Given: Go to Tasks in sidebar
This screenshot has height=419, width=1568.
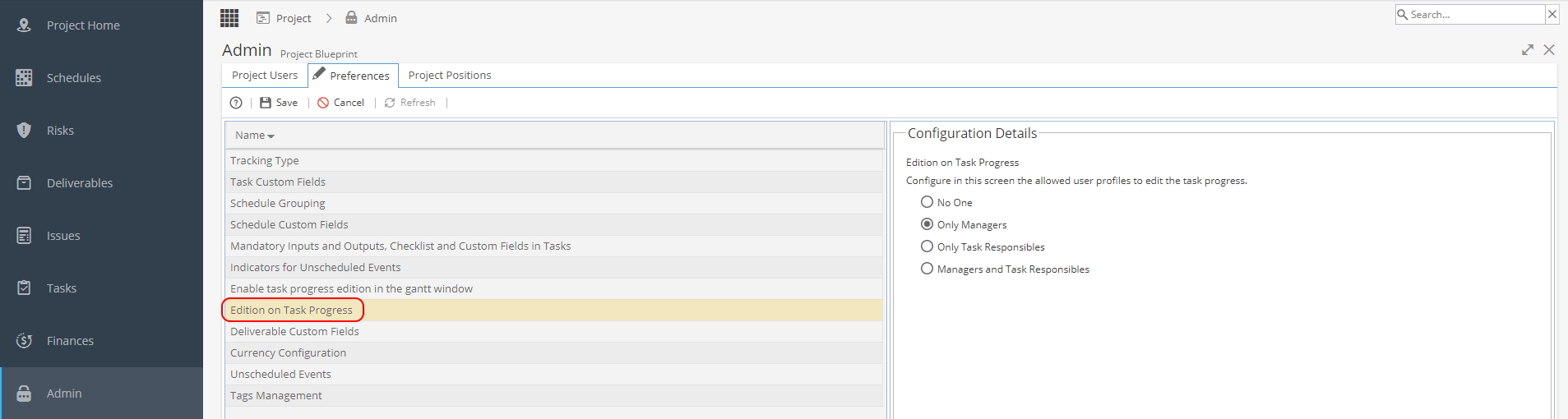Looking at the screenshot, I should coord(62,288).
